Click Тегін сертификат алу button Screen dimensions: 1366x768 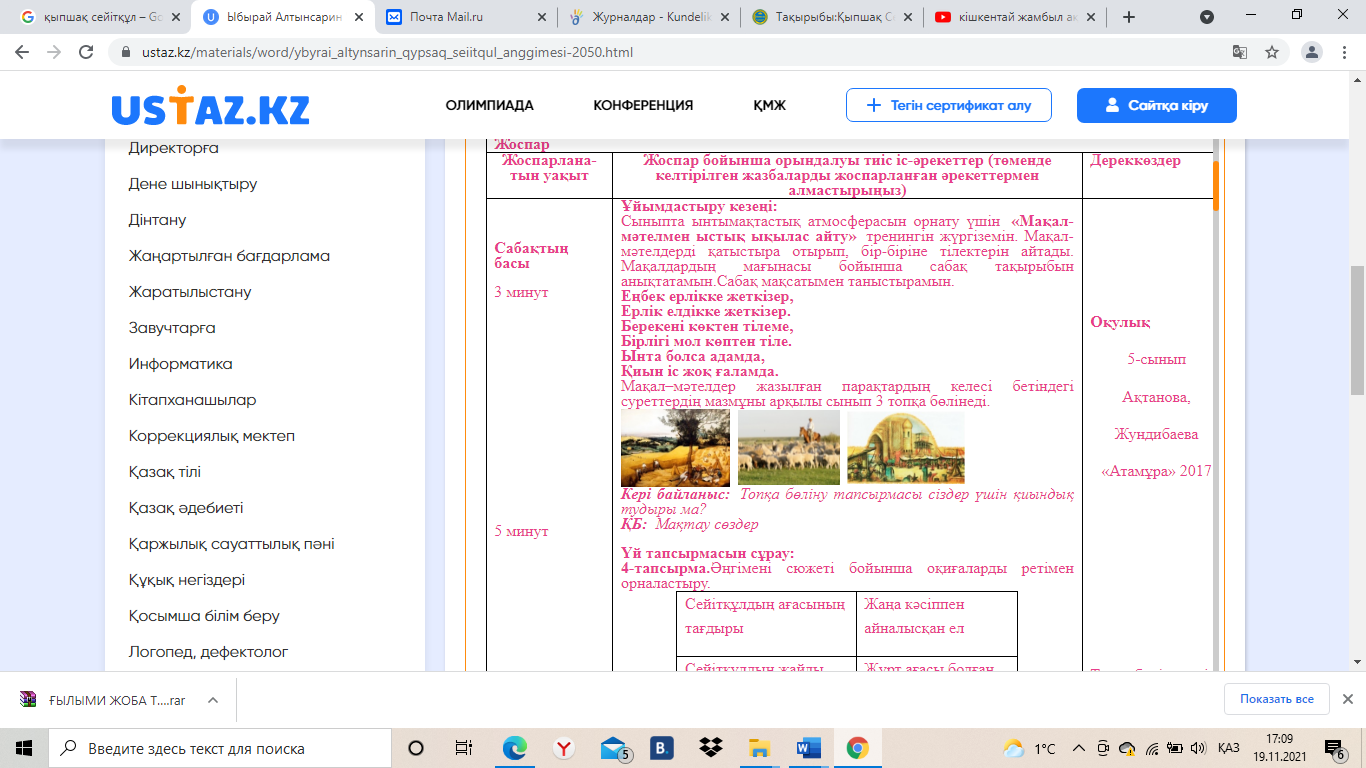click(x=949, y=105)
